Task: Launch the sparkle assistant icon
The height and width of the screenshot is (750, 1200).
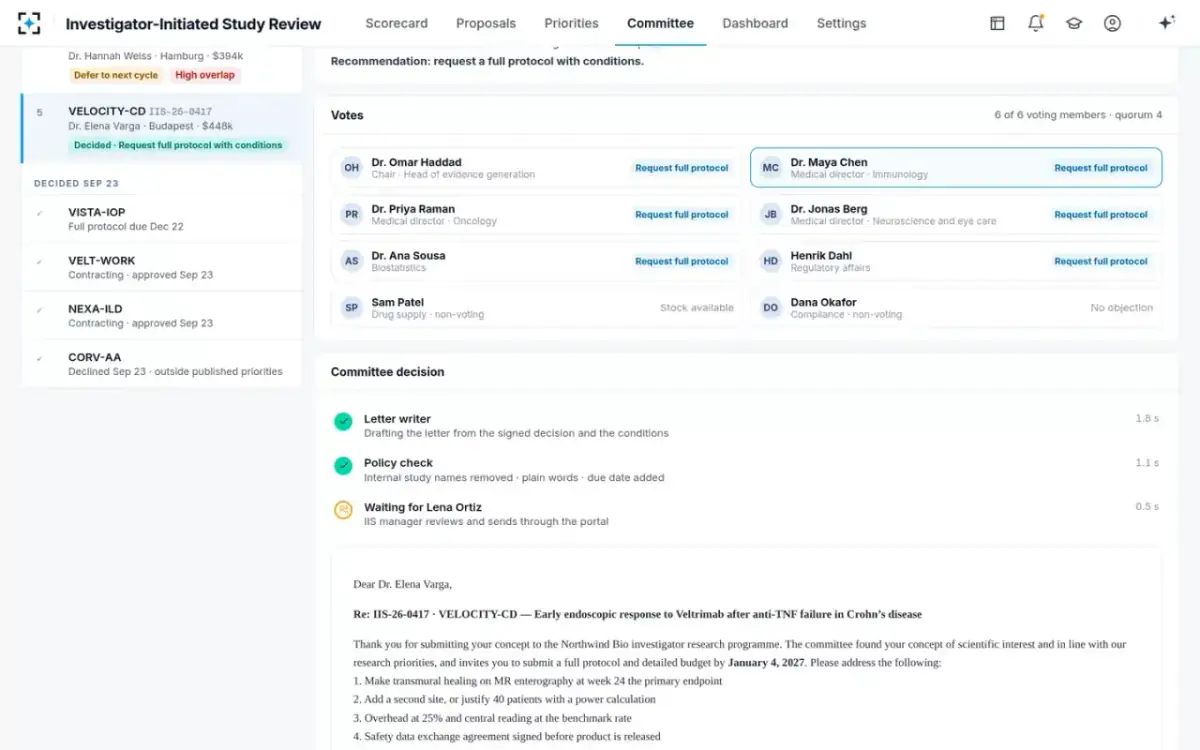Action: pos(1166,23)
